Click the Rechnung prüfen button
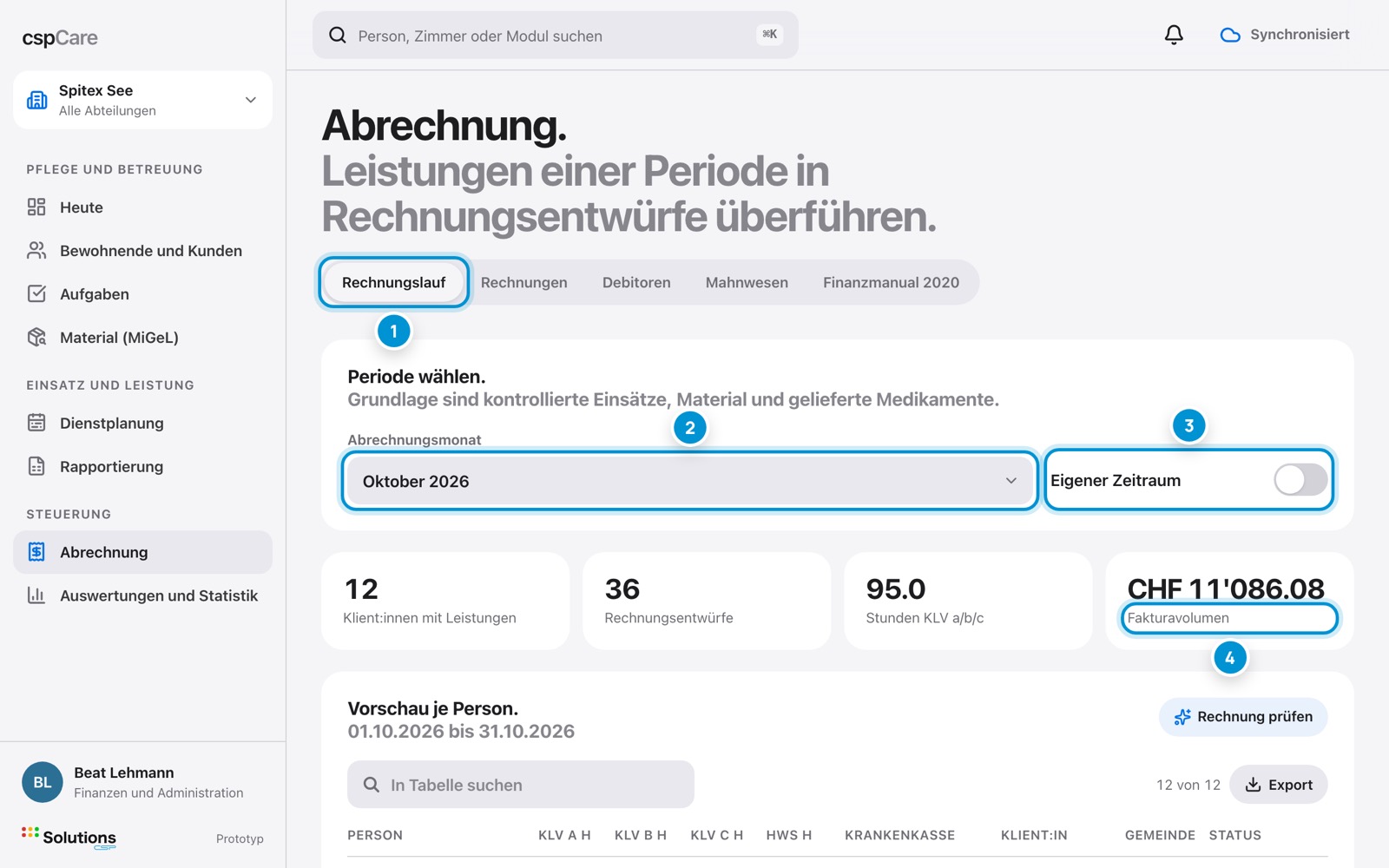This screenshot has width=1389, height=868. [1243, 717]
